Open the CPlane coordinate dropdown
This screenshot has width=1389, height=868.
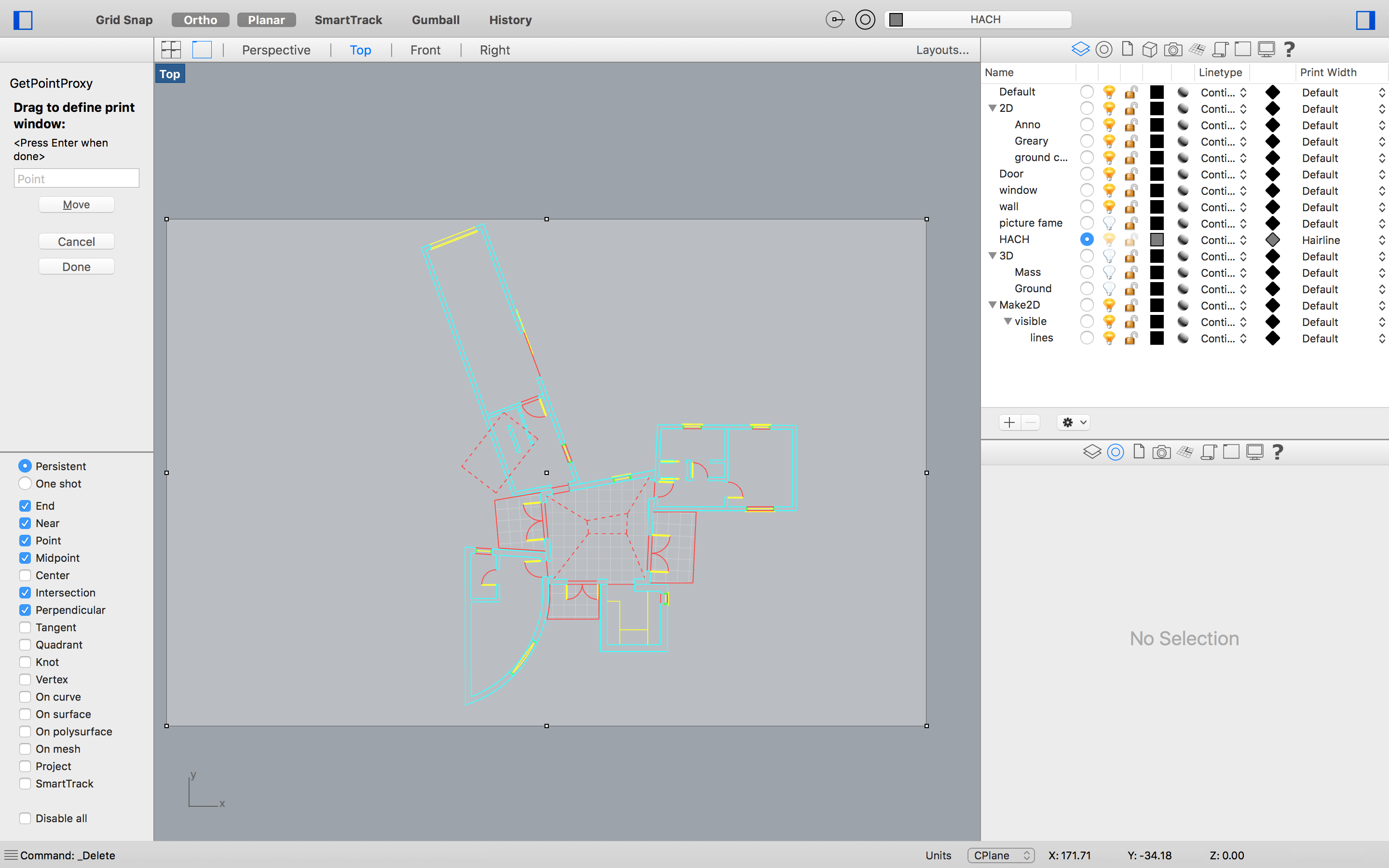pos(1000,855)
